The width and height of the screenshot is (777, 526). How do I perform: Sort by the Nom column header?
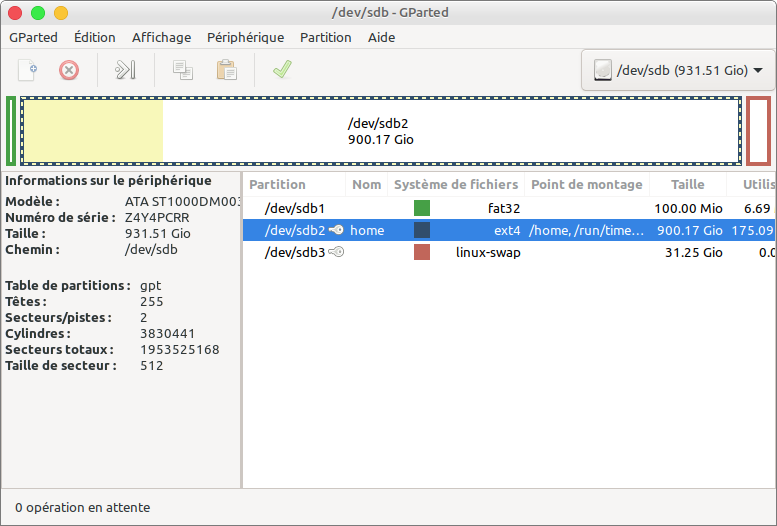[x=367, y=184]
